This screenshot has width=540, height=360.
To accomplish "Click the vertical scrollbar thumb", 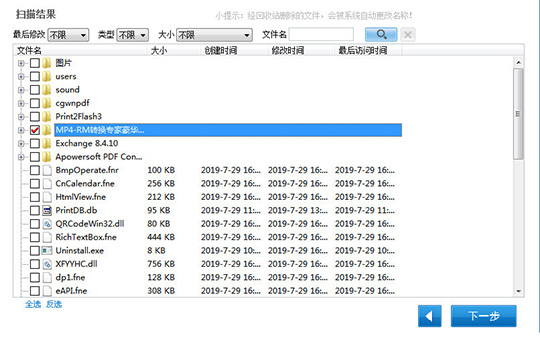I will (518, 114).
